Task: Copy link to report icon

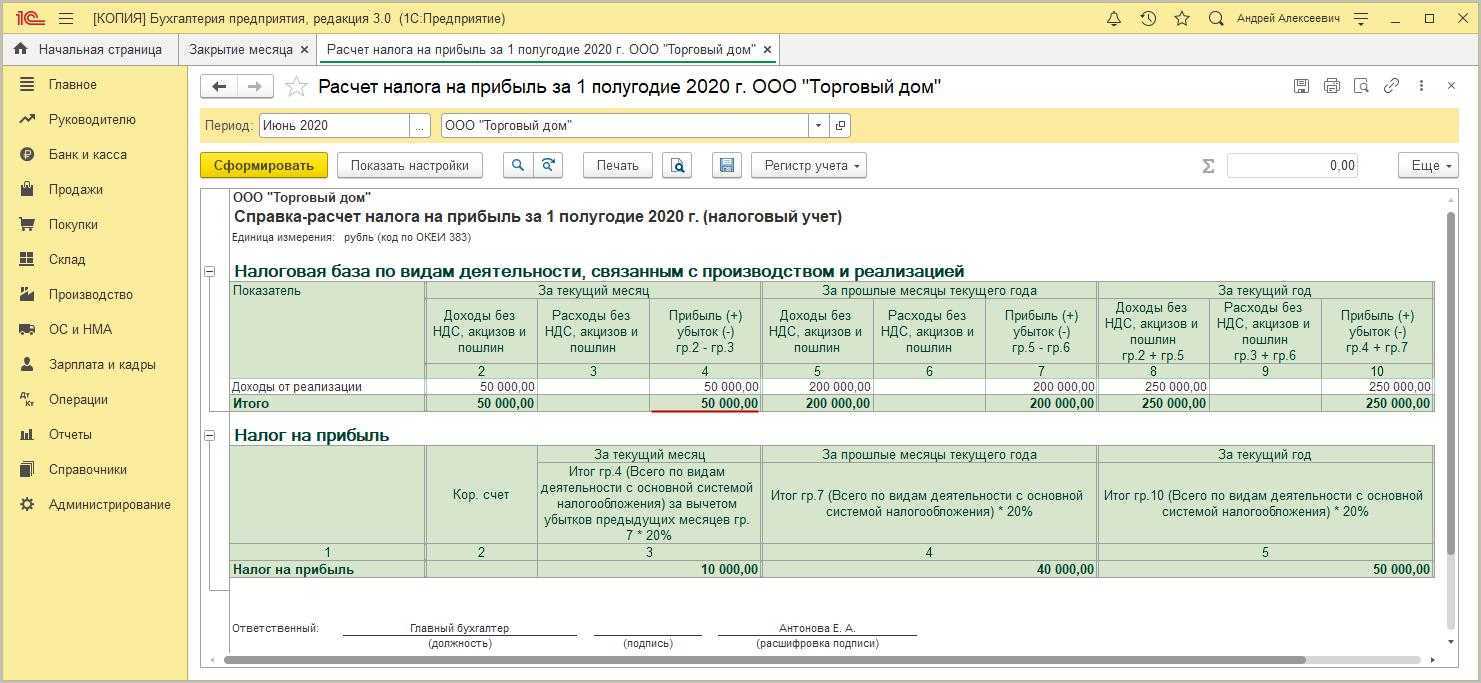Action: click(1391, 86)
